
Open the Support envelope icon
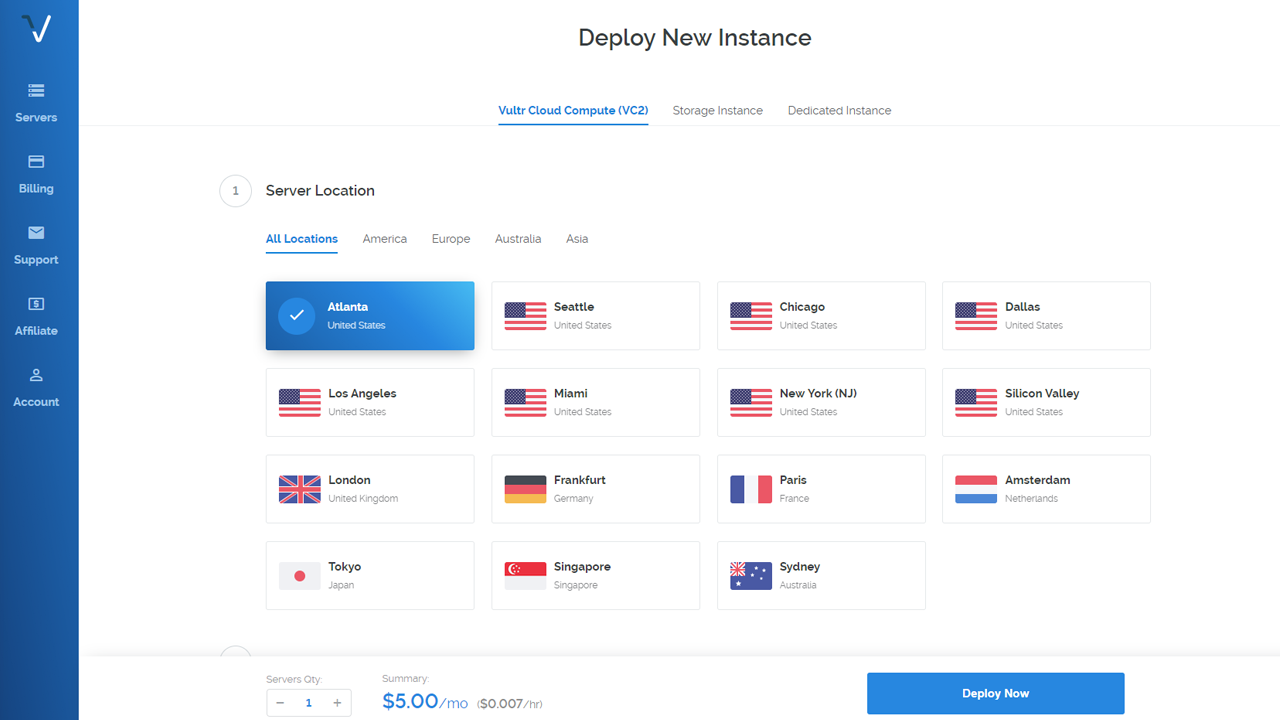pyautogui.click(x=36, y=232)
